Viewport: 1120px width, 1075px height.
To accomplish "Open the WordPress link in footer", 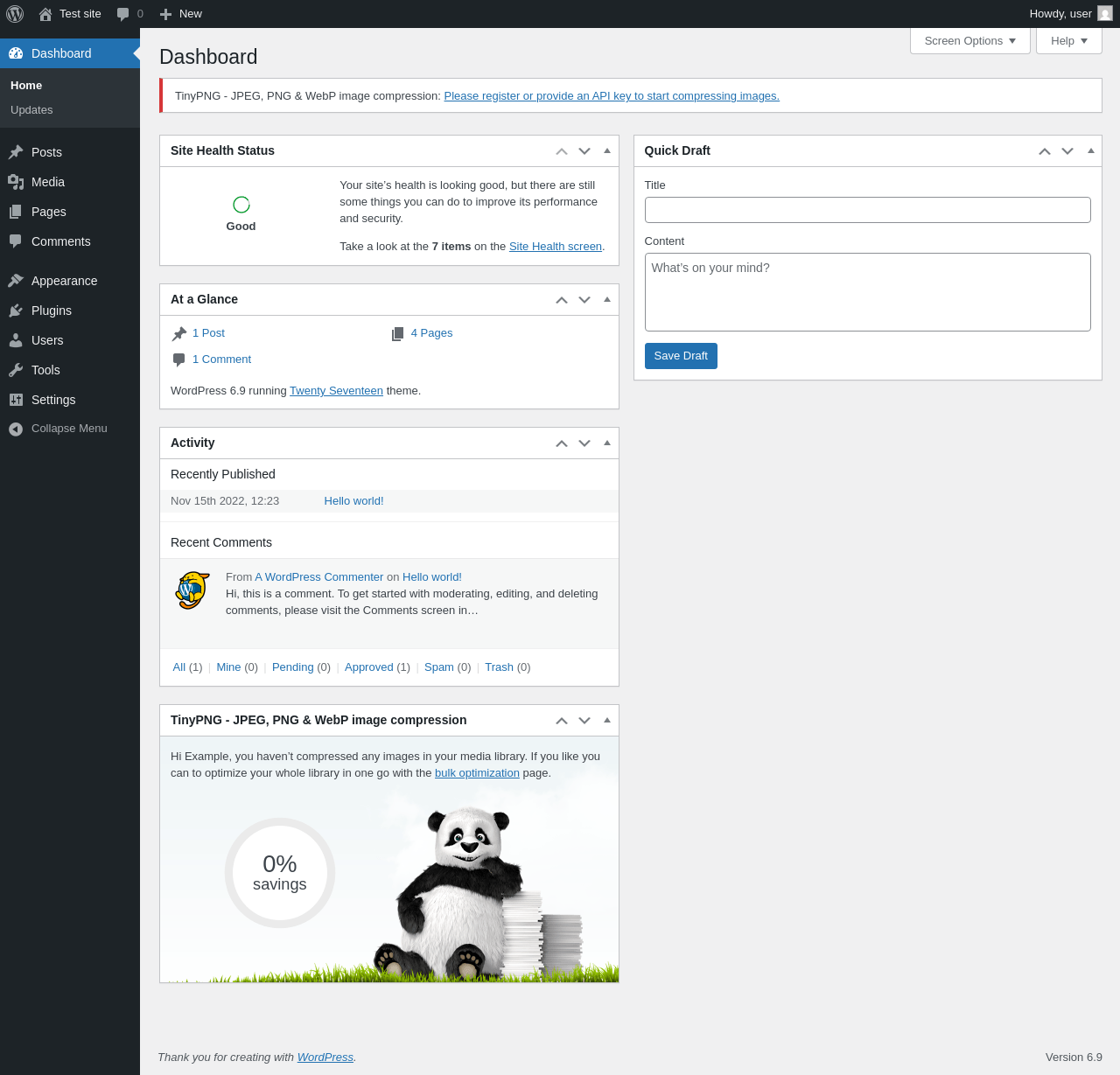I will [325, 1058].
